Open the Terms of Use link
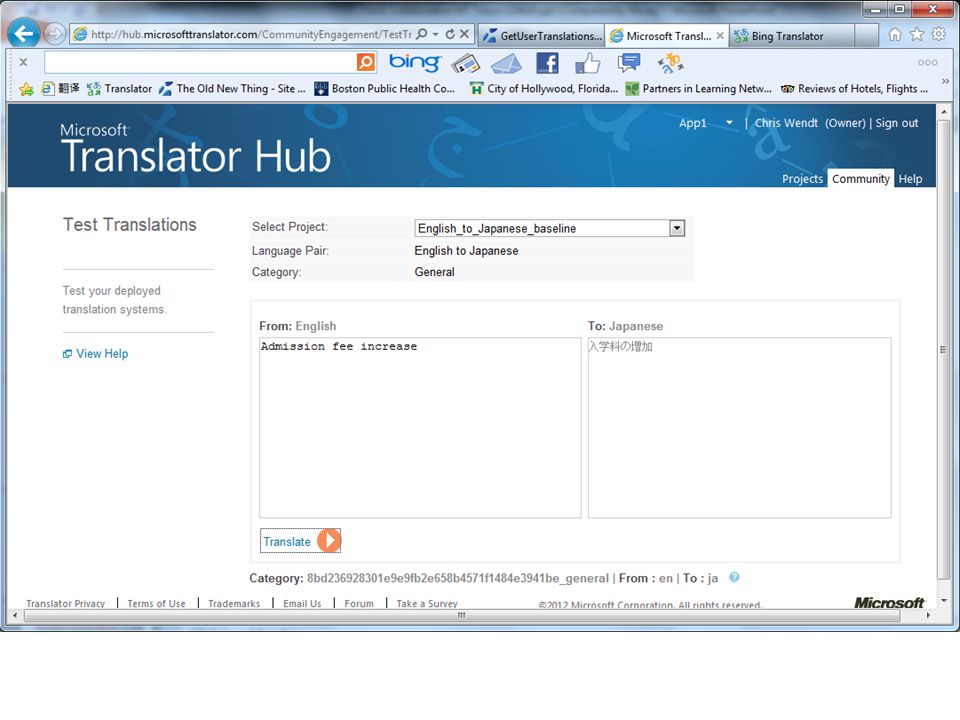 click(156, 604)
